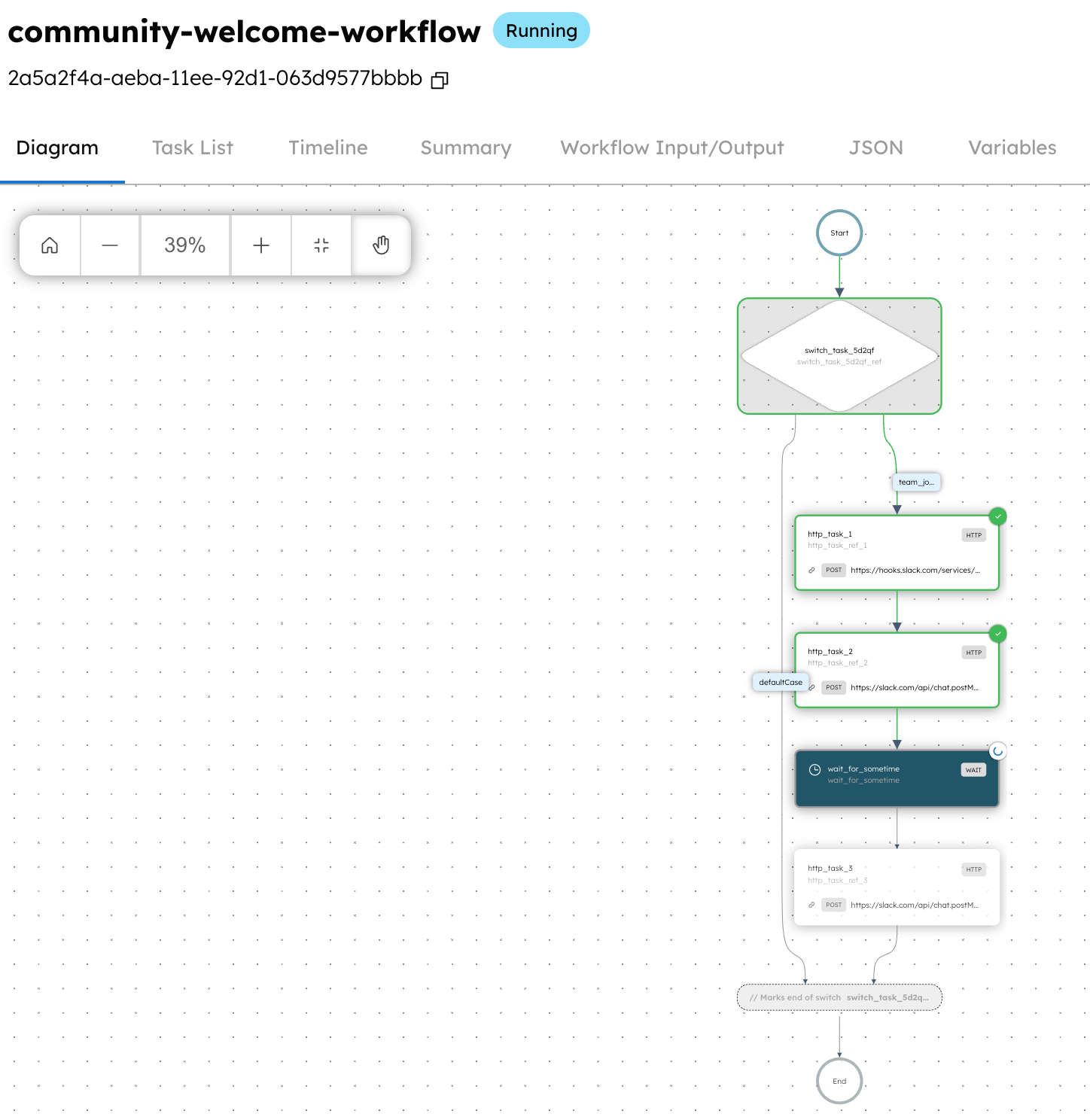
Task: View the Workflow Input/Output tab
Action: (672, 148)
